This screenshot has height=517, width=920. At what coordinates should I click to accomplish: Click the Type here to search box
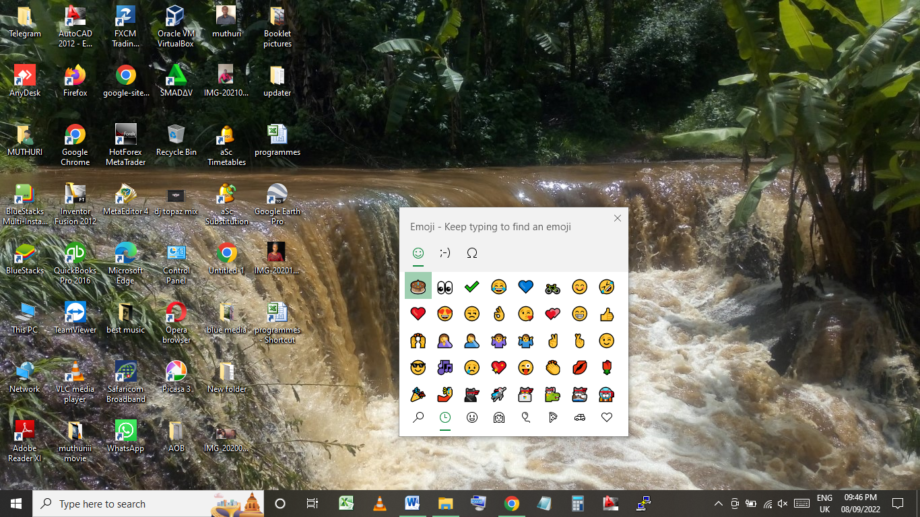(148, 504)
